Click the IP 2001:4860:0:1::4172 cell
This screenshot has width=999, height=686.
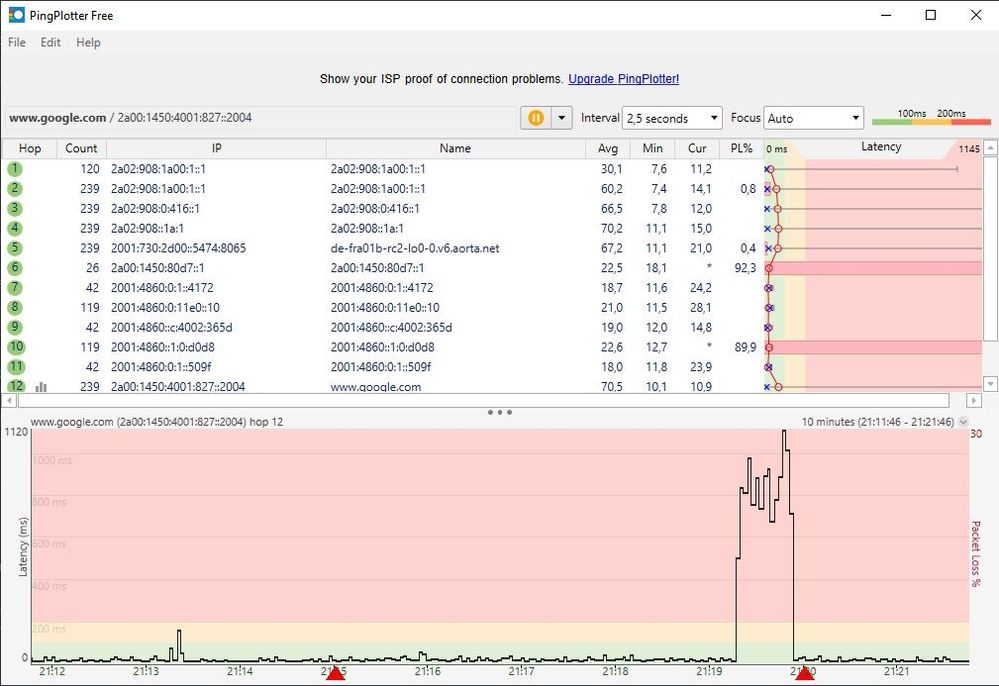click(x=162, y=287)
